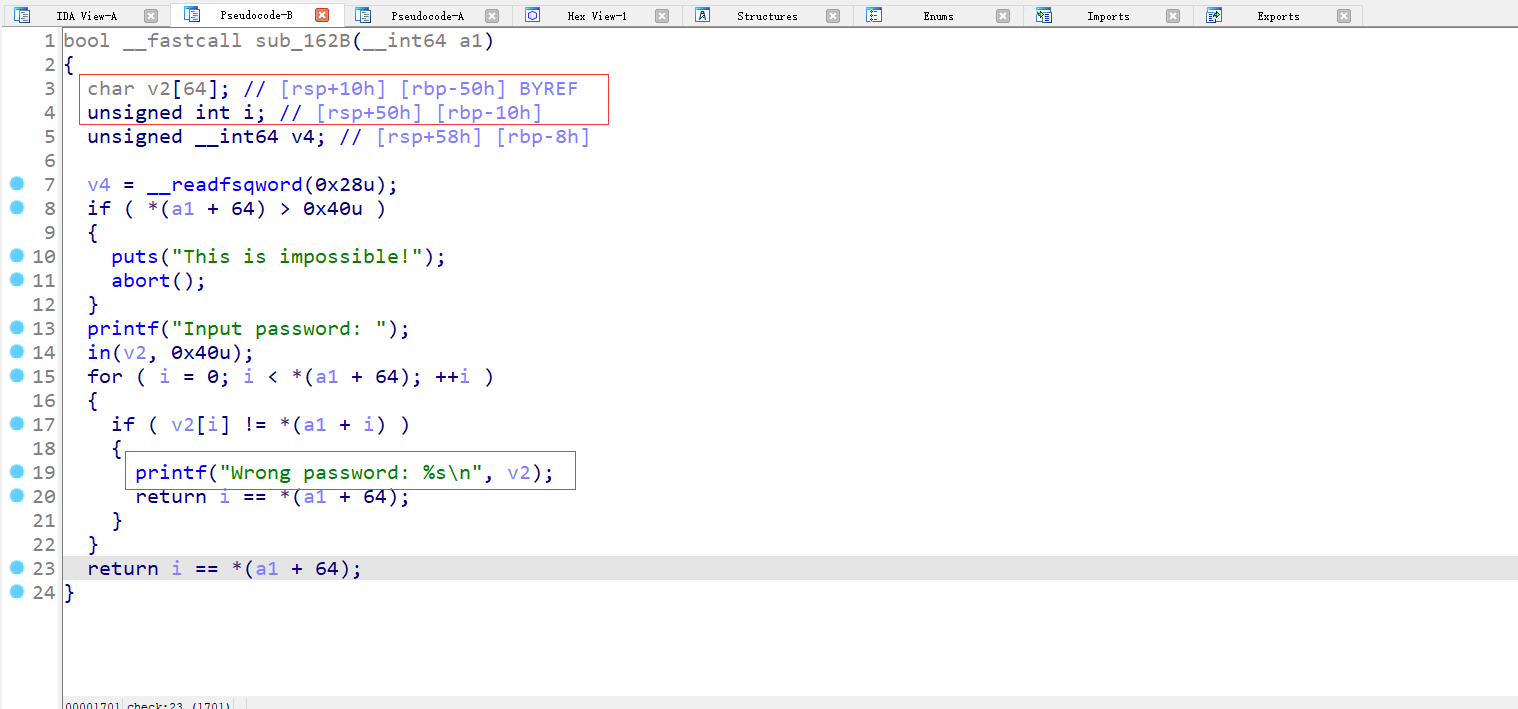Switch to the Imports tab
This screenshot has height=709, width=1518.
pyautogui.click(x=1108, y=16)
